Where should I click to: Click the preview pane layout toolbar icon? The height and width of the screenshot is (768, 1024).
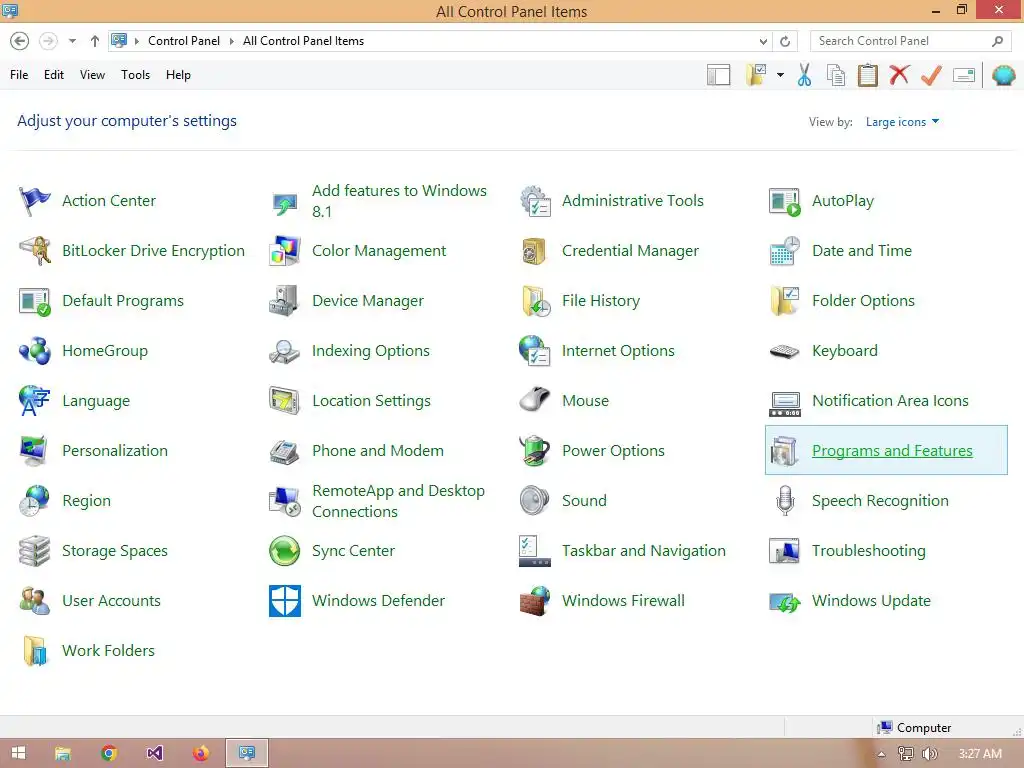tap(718, 75)
